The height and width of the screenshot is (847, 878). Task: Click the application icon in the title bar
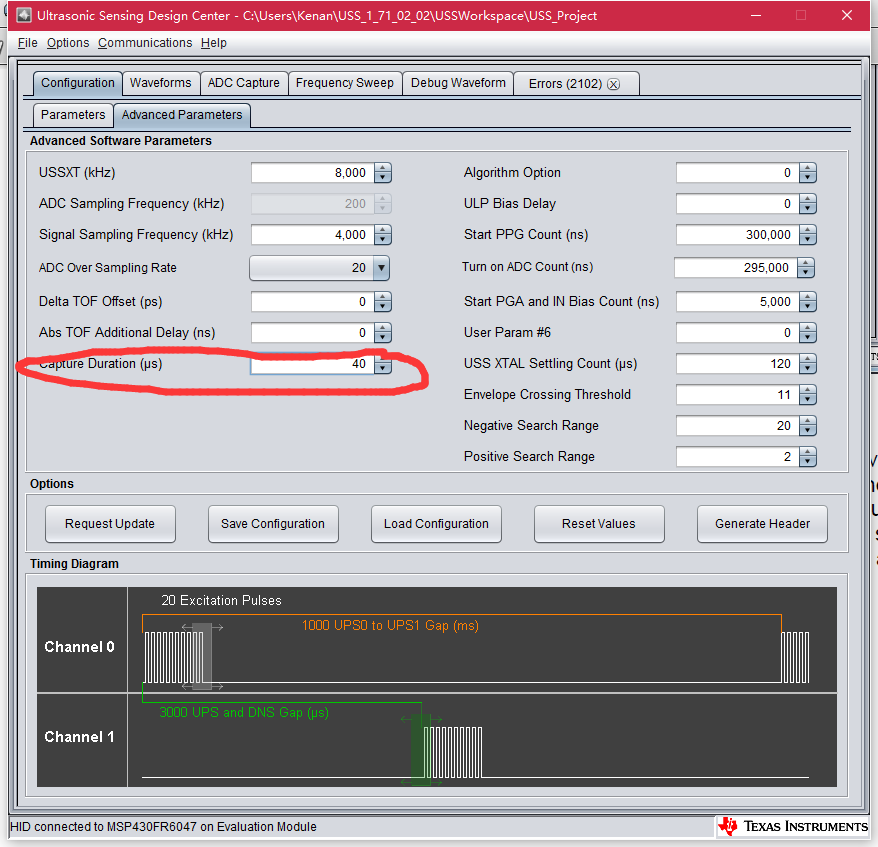[x=24, y=15]
